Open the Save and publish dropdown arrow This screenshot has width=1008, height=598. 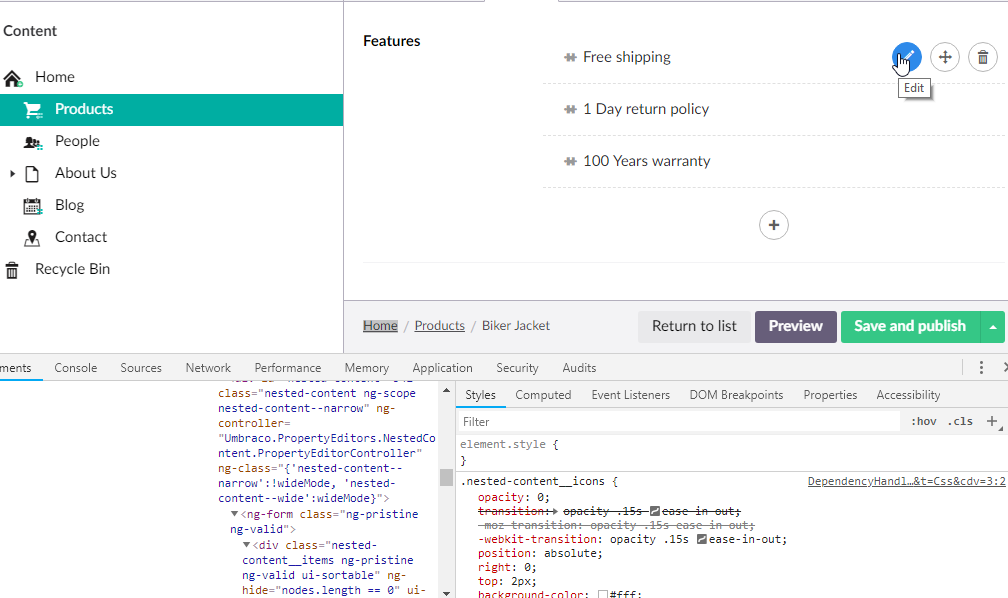click(992, 326)
